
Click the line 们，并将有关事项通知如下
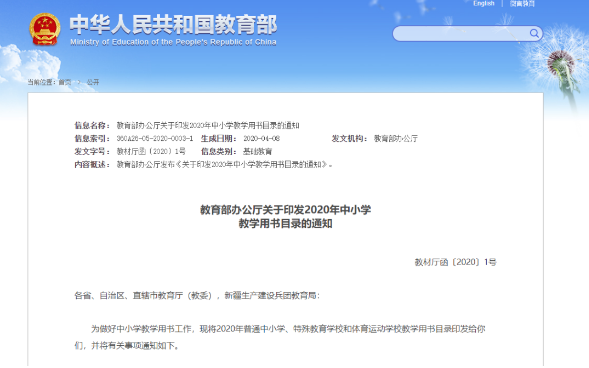[x=127, y=345]
